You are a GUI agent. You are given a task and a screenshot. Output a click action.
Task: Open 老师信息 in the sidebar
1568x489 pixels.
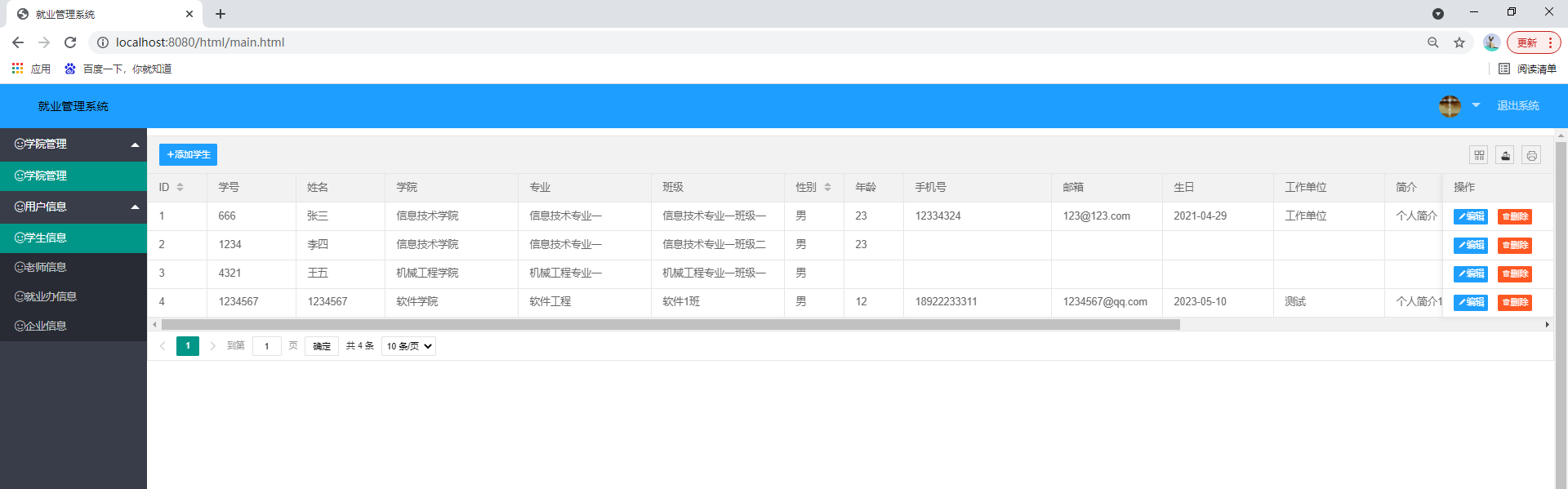(73, 267)
